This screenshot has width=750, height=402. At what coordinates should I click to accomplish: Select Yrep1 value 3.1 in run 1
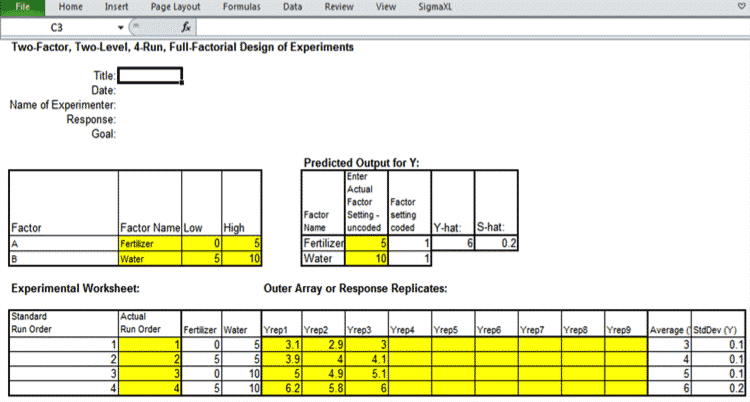tap(281, 345)
